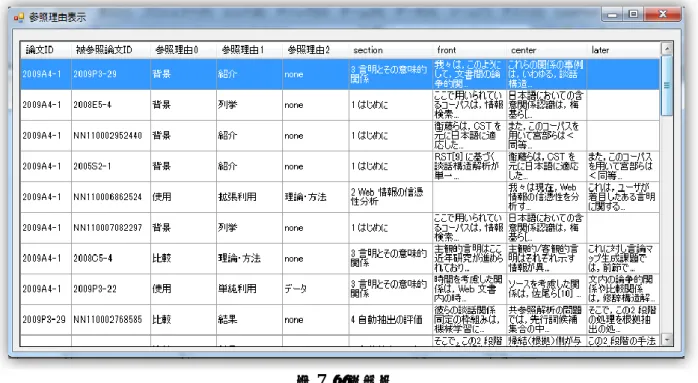Click the later column header

click(x=623, y=50)
